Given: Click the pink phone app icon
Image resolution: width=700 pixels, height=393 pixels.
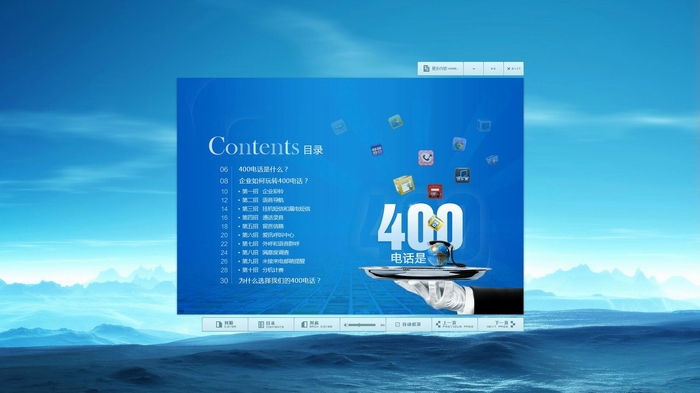Looking at the screenshot, I should pyautogui.click(x=426, y=158).
